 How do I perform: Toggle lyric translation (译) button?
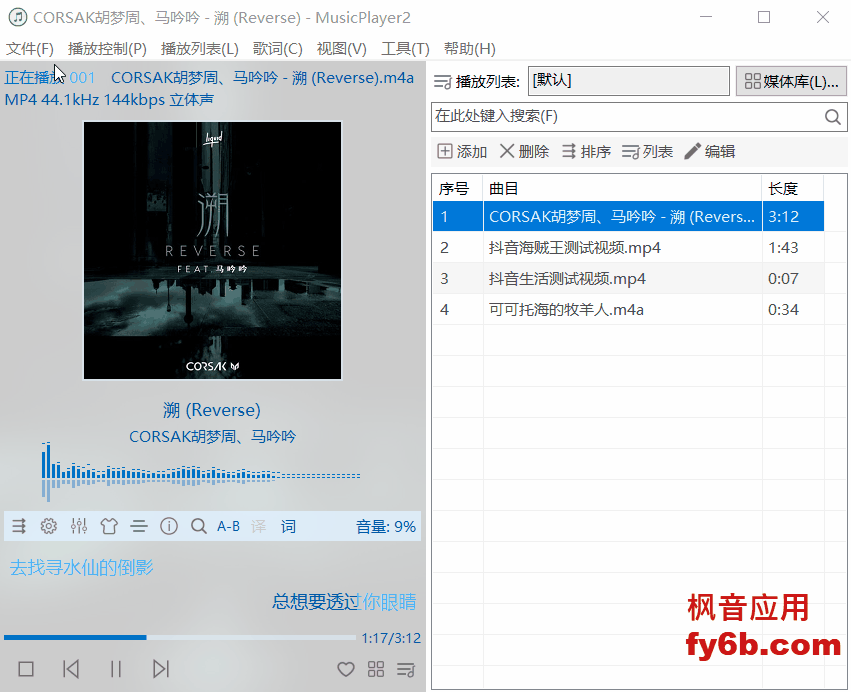tap(258, 526)
